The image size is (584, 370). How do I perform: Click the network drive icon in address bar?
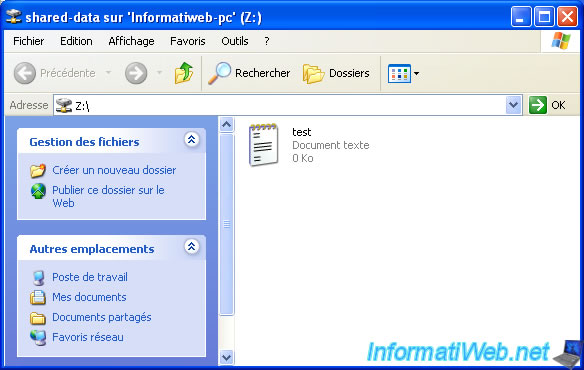(64, 105)
